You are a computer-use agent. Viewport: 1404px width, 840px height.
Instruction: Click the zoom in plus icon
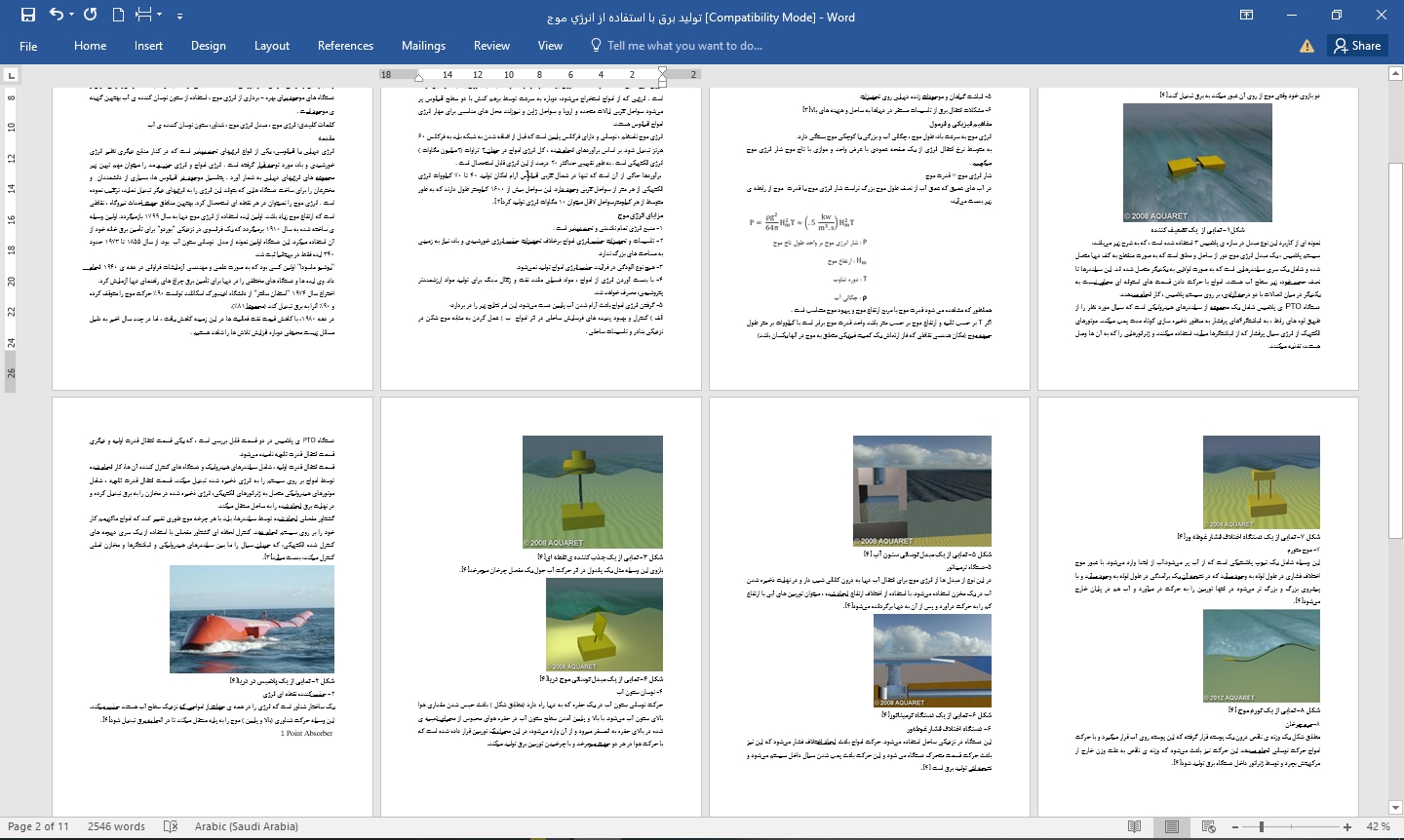point(1347,826)
